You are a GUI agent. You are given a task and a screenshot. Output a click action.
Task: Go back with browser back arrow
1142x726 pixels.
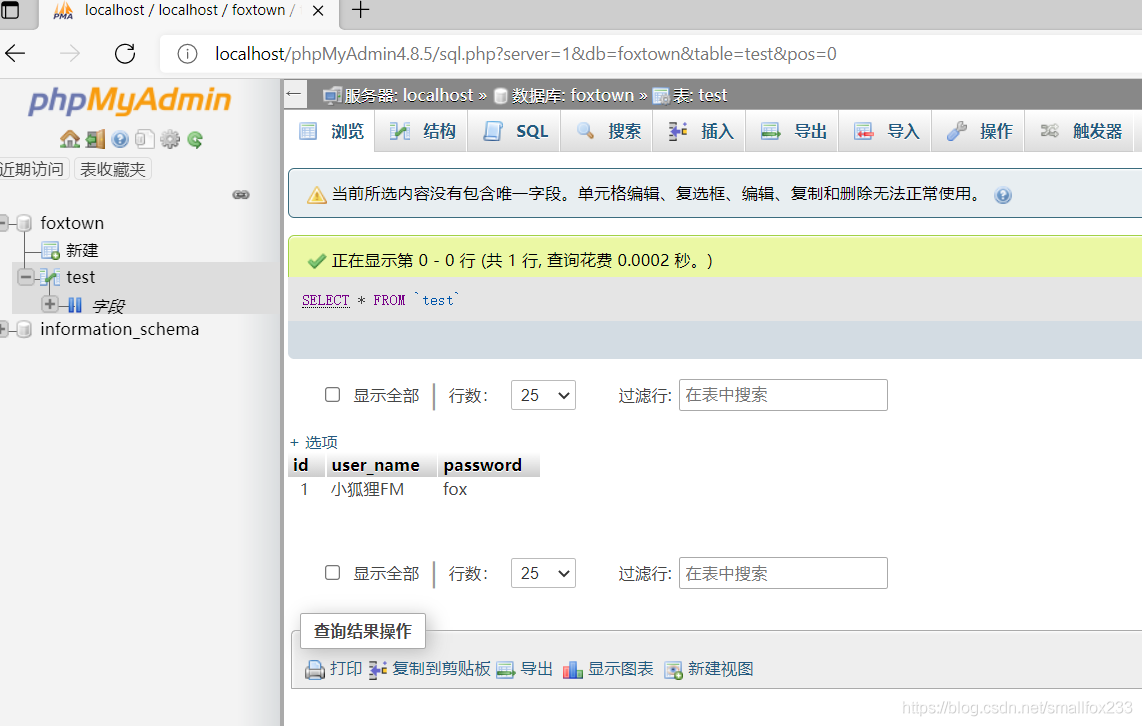pyautogui.click(x=15, y=54)
